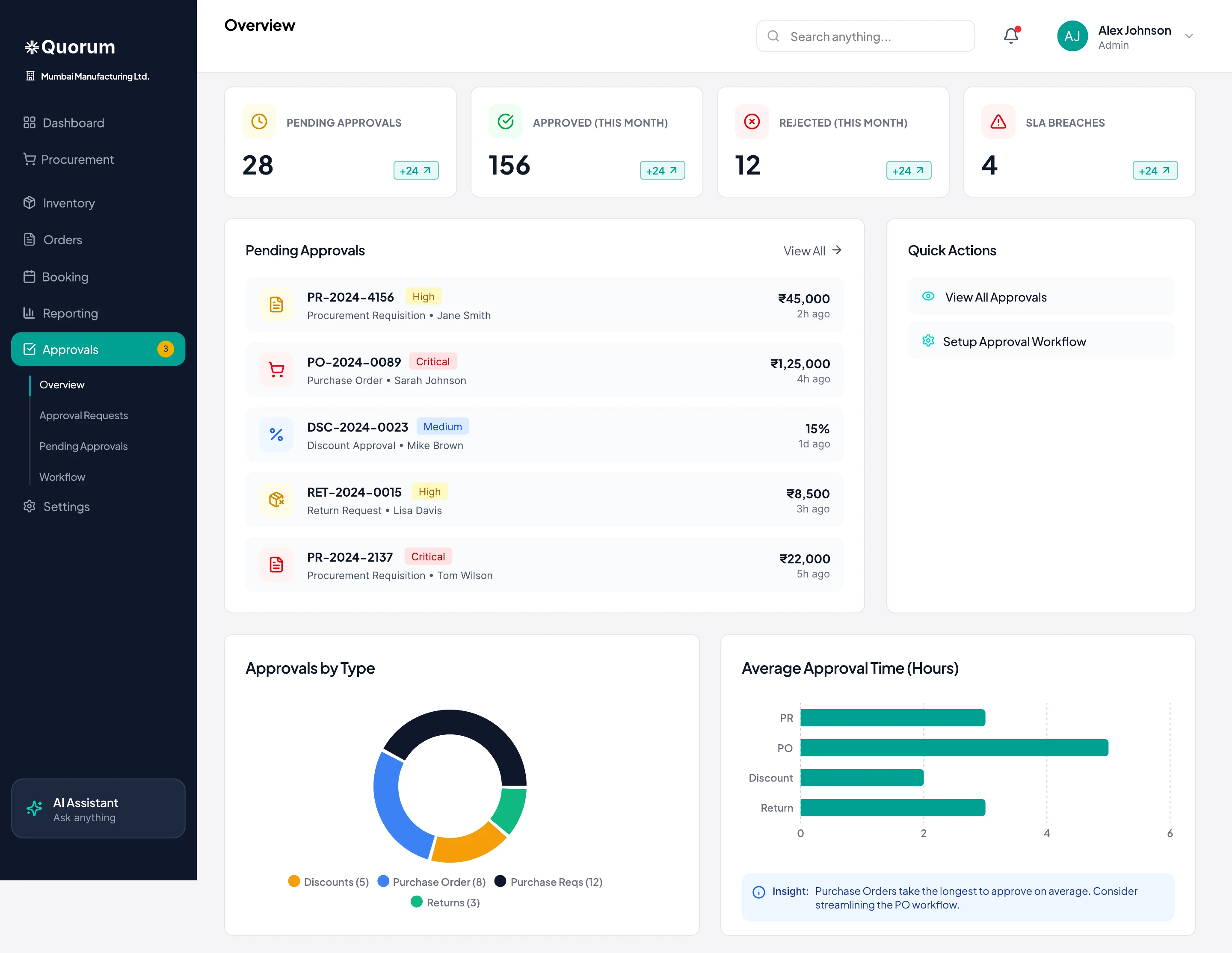The width and height of the screenshot is (1232, 953).
Task: Click Setup Approval Workflow quick action
Action: tap(1041, 341)
